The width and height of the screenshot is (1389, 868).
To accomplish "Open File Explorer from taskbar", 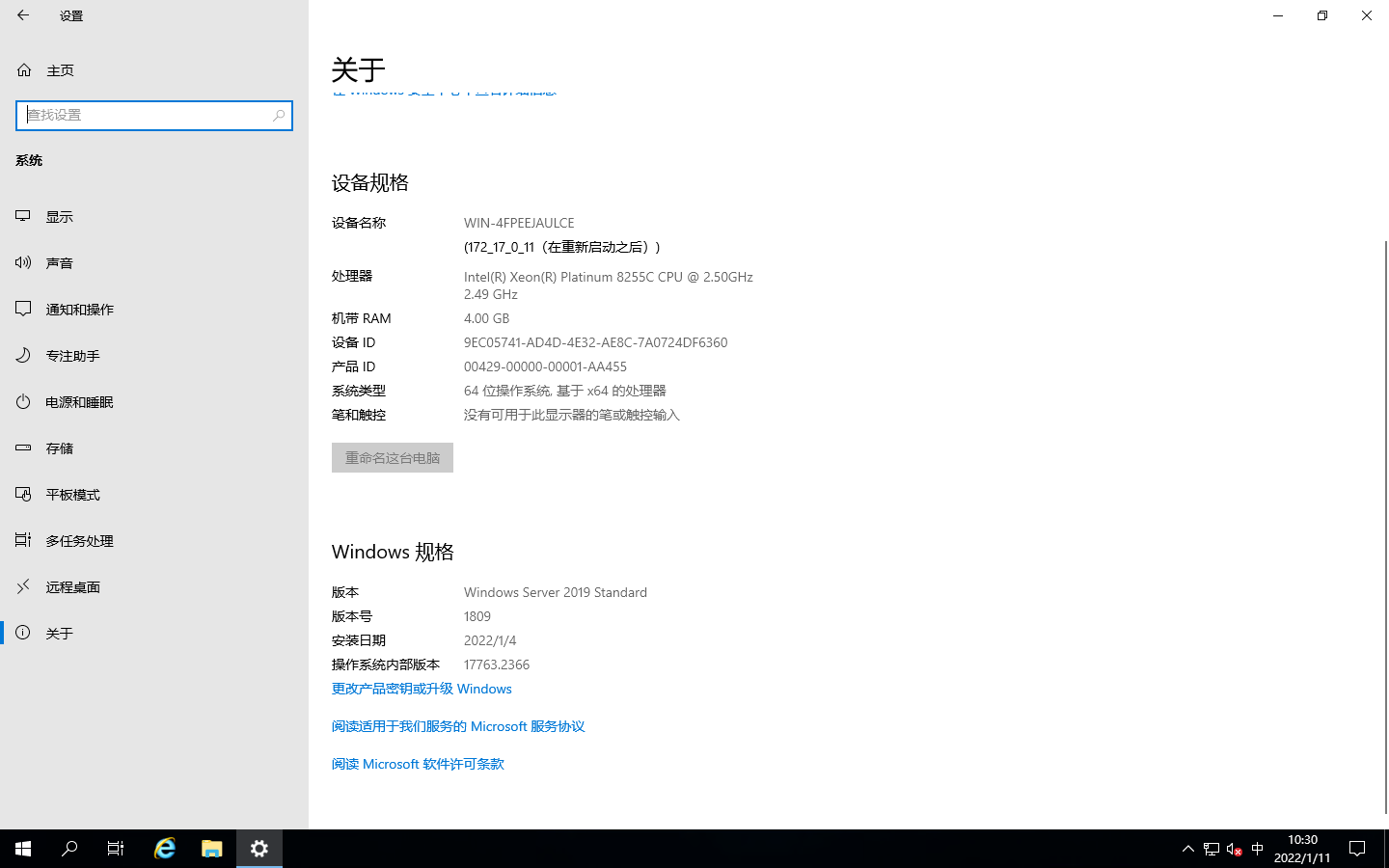I will [212, 849].
